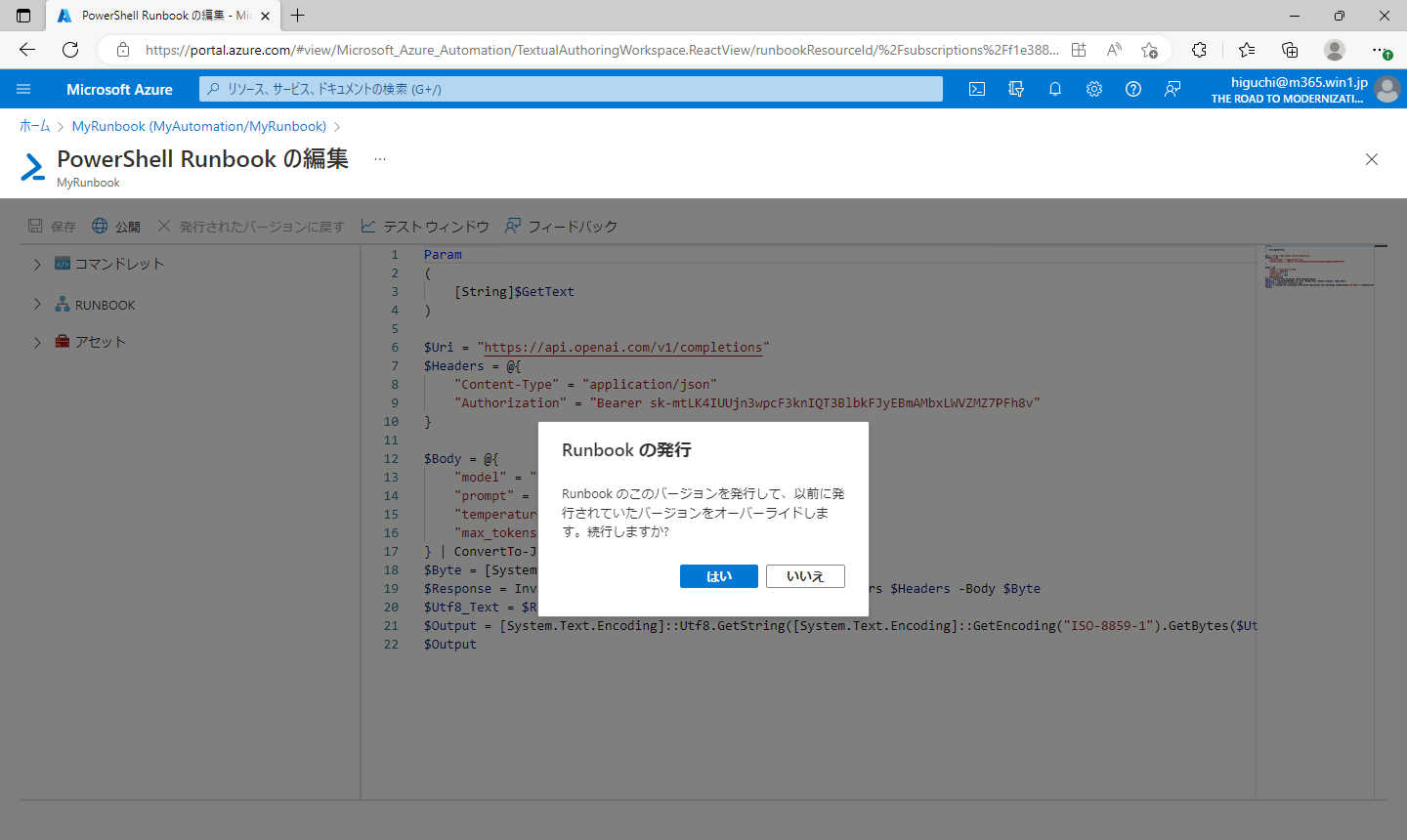The height and width of the screenshot is (840, 1407).
Task: Open the blade ellipsis more menu
Action: click(x=380, y=159)
